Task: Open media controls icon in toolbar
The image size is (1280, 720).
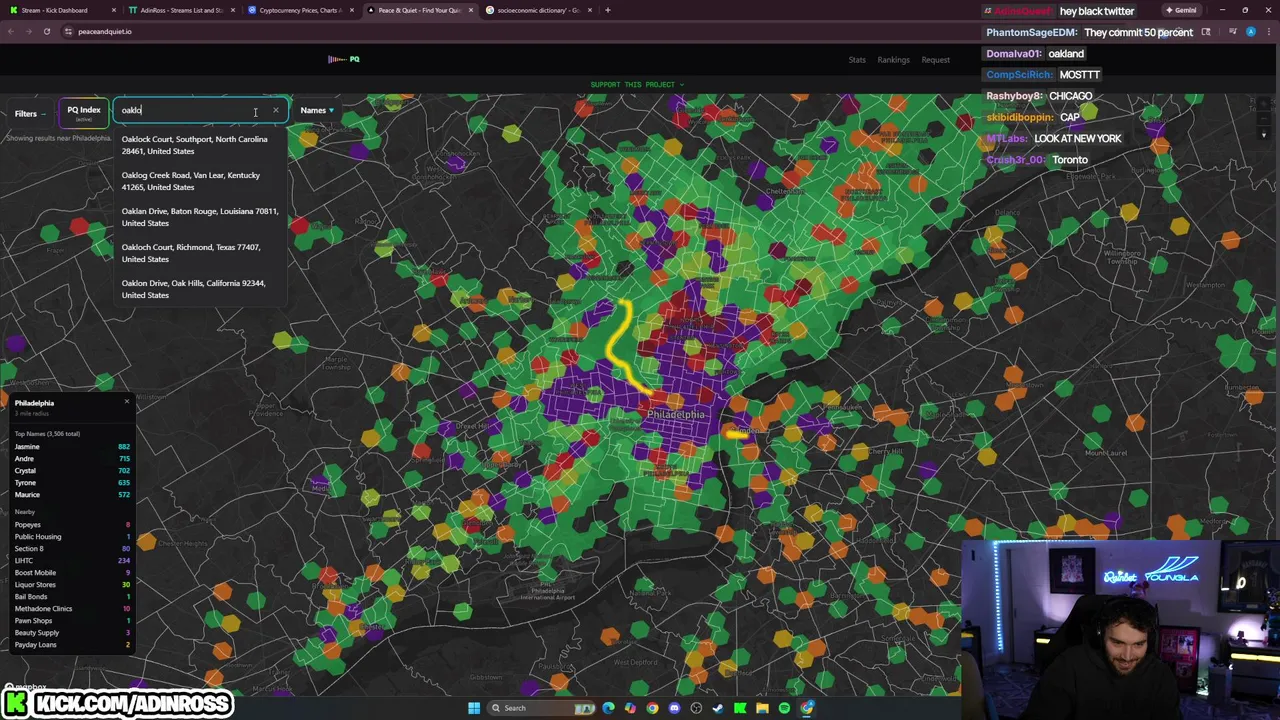Action: (x=1234, y=31)
